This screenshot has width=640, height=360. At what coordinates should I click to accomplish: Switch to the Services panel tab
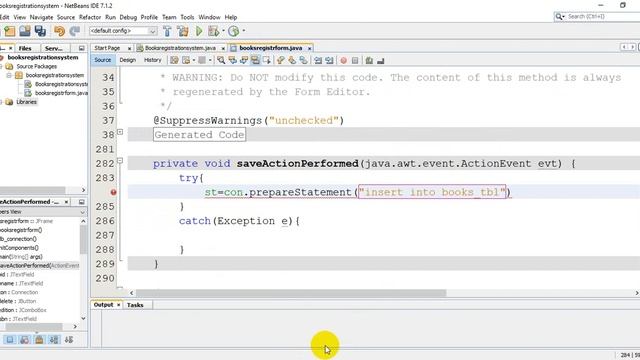53,48
